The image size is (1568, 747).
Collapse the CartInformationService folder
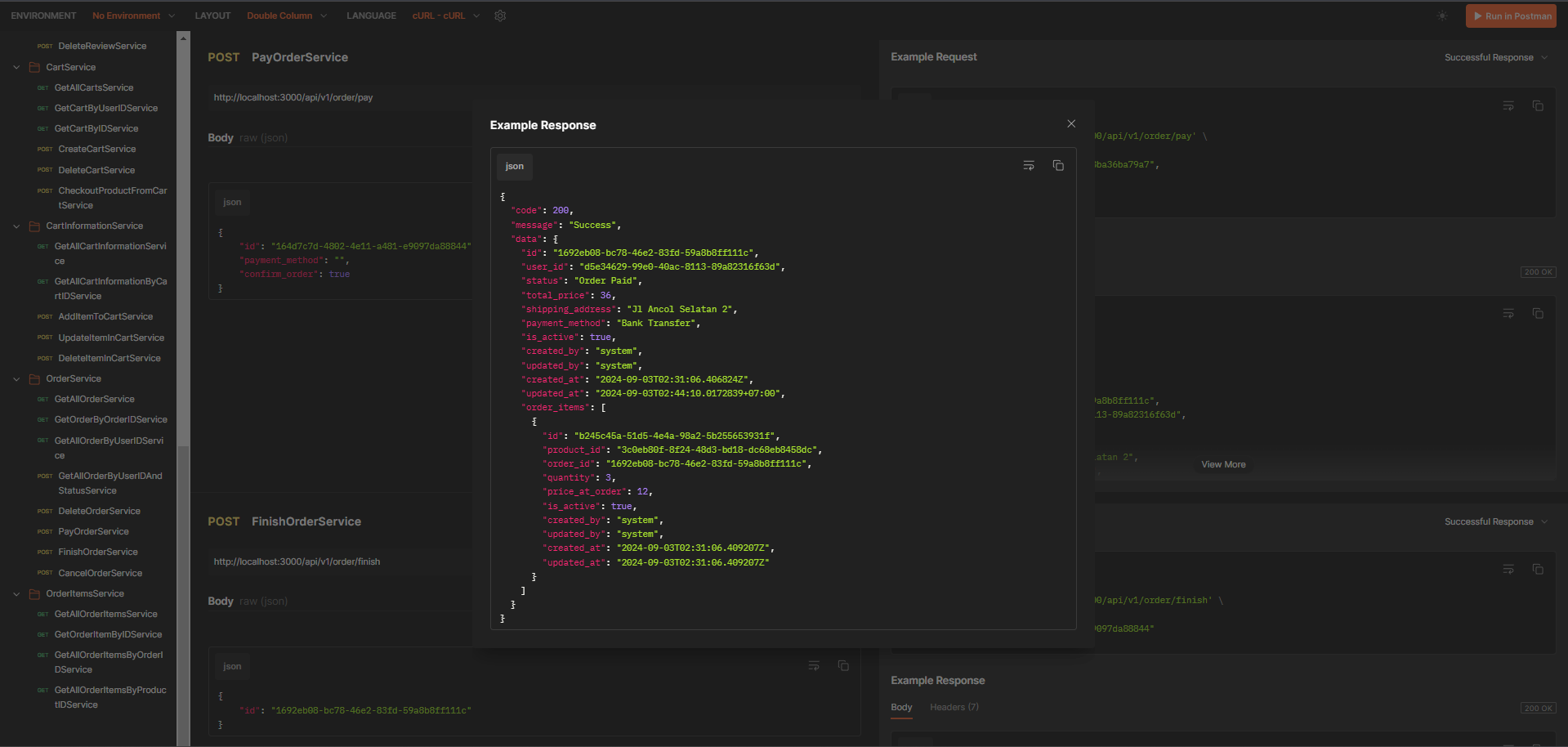tap(16, 226)
